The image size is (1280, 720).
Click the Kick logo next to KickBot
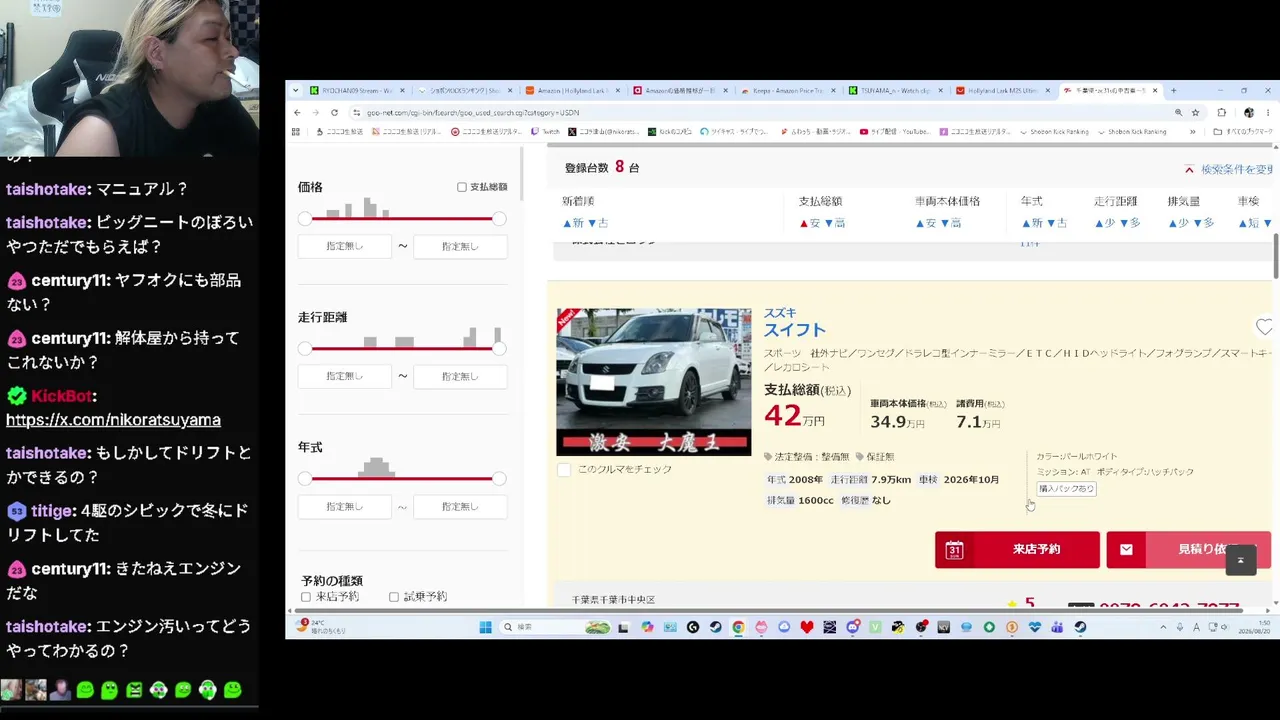16,396
